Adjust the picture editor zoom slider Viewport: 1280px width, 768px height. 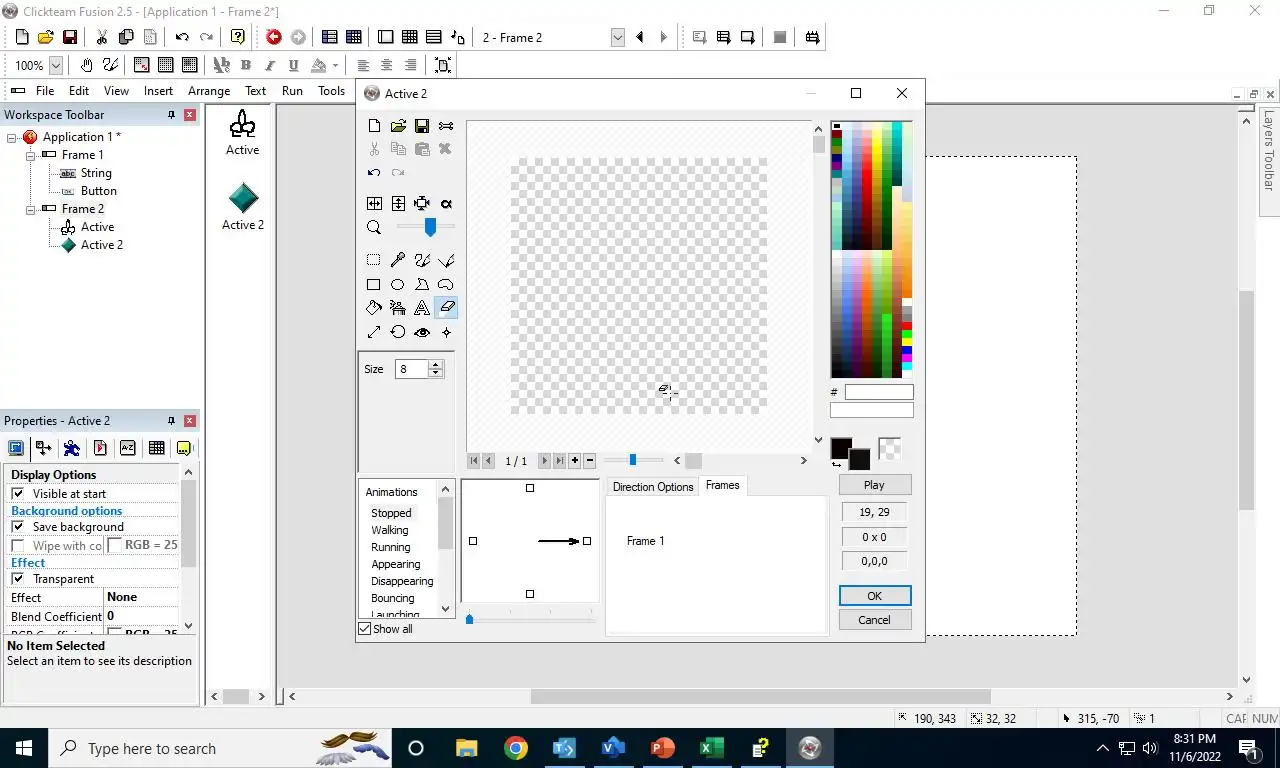point(430,228)
